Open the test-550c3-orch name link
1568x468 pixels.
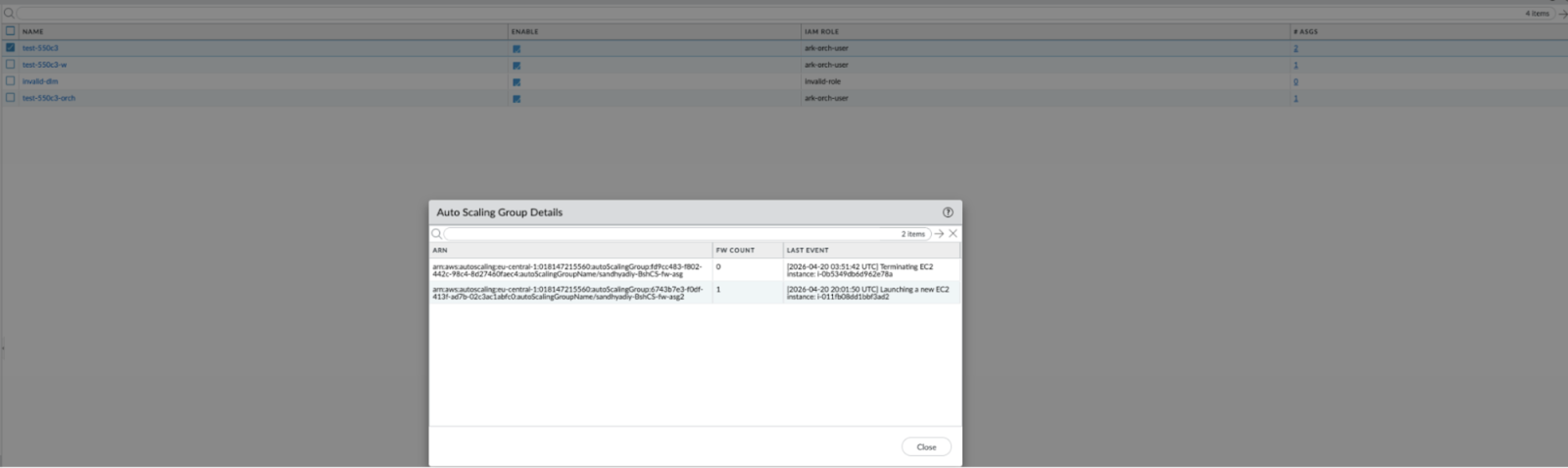[x=49, y=98]
